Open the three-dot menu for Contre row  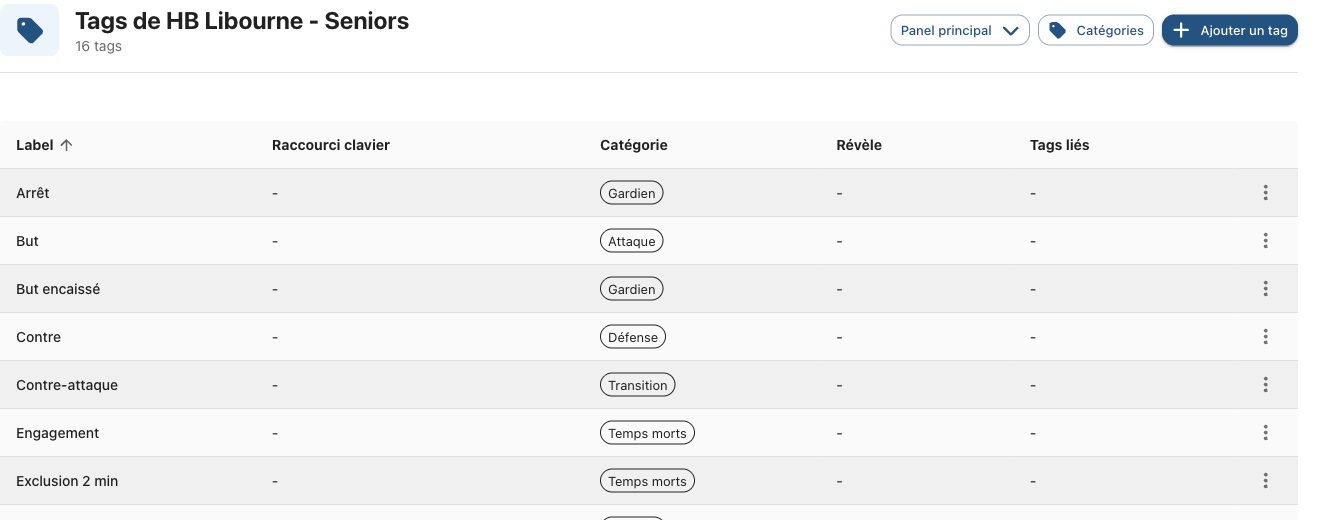click(x=1266, y=337)
